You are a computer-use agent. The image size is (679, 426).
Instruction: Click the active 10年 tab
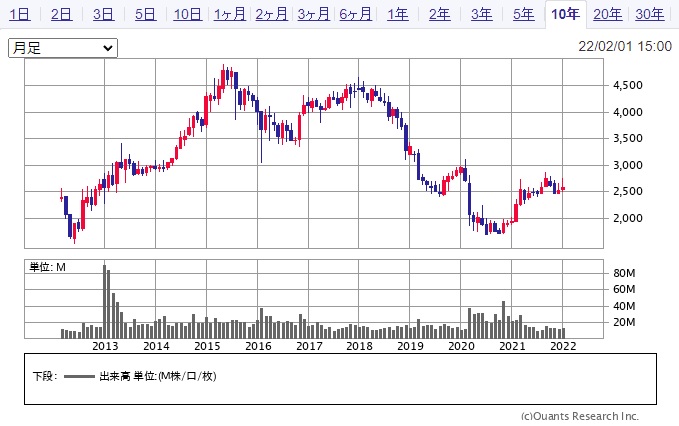[566, 14]
